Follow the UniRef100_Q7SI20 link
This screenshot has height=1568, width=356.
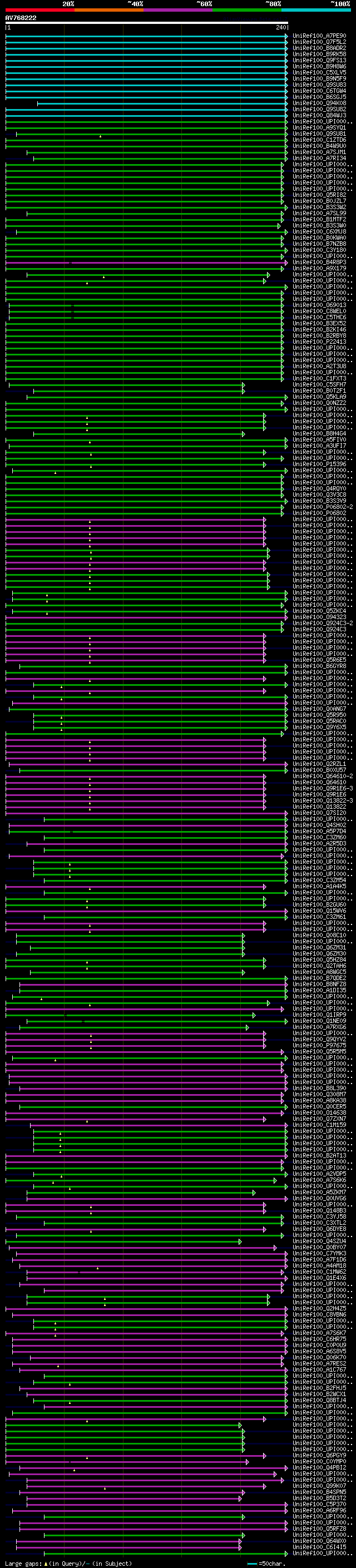(319, 813)
